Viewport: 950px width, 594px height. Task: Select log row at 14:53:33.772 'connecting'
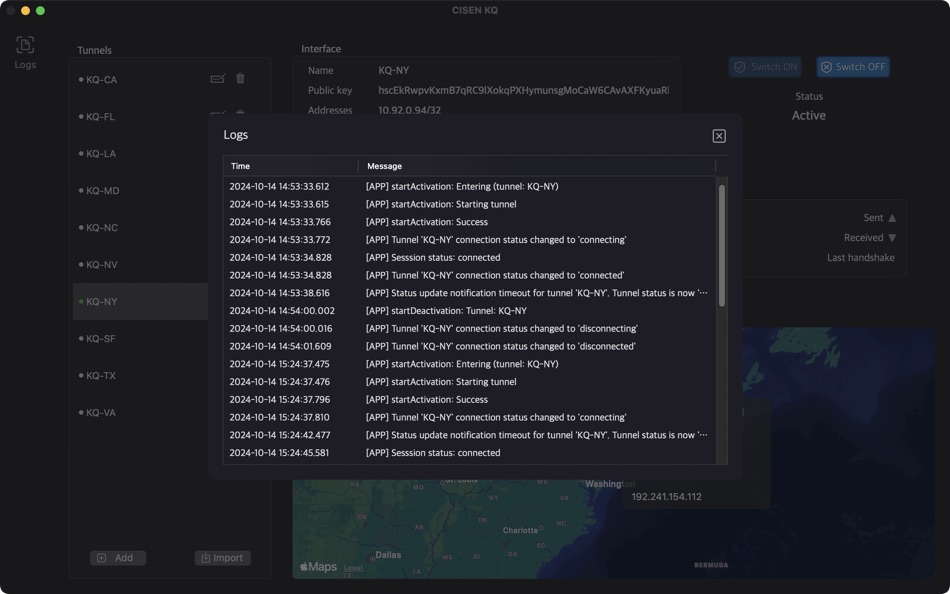coord(470,239)
